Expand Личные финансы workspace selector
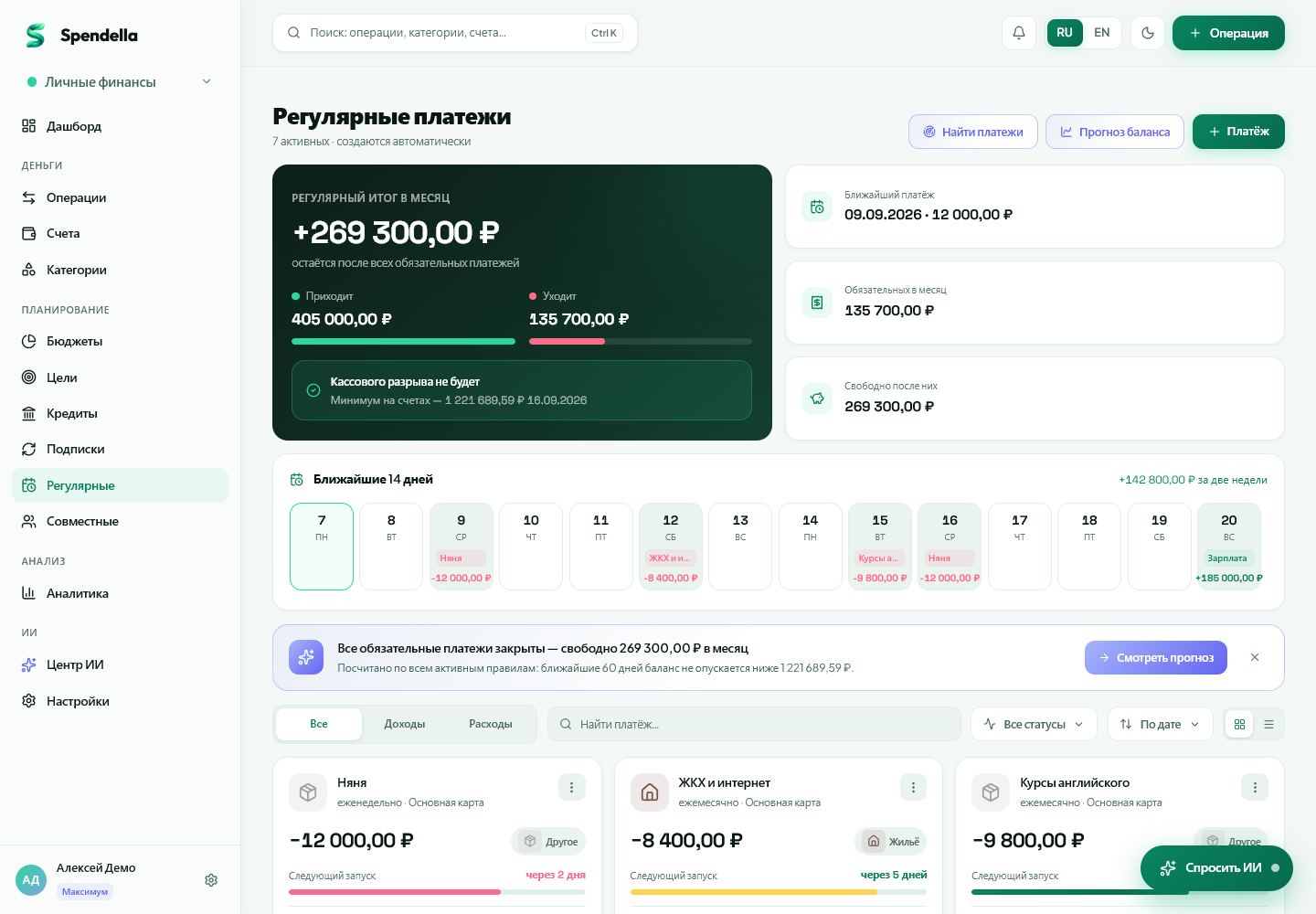 pyautogui.click(x=120, y=81)
